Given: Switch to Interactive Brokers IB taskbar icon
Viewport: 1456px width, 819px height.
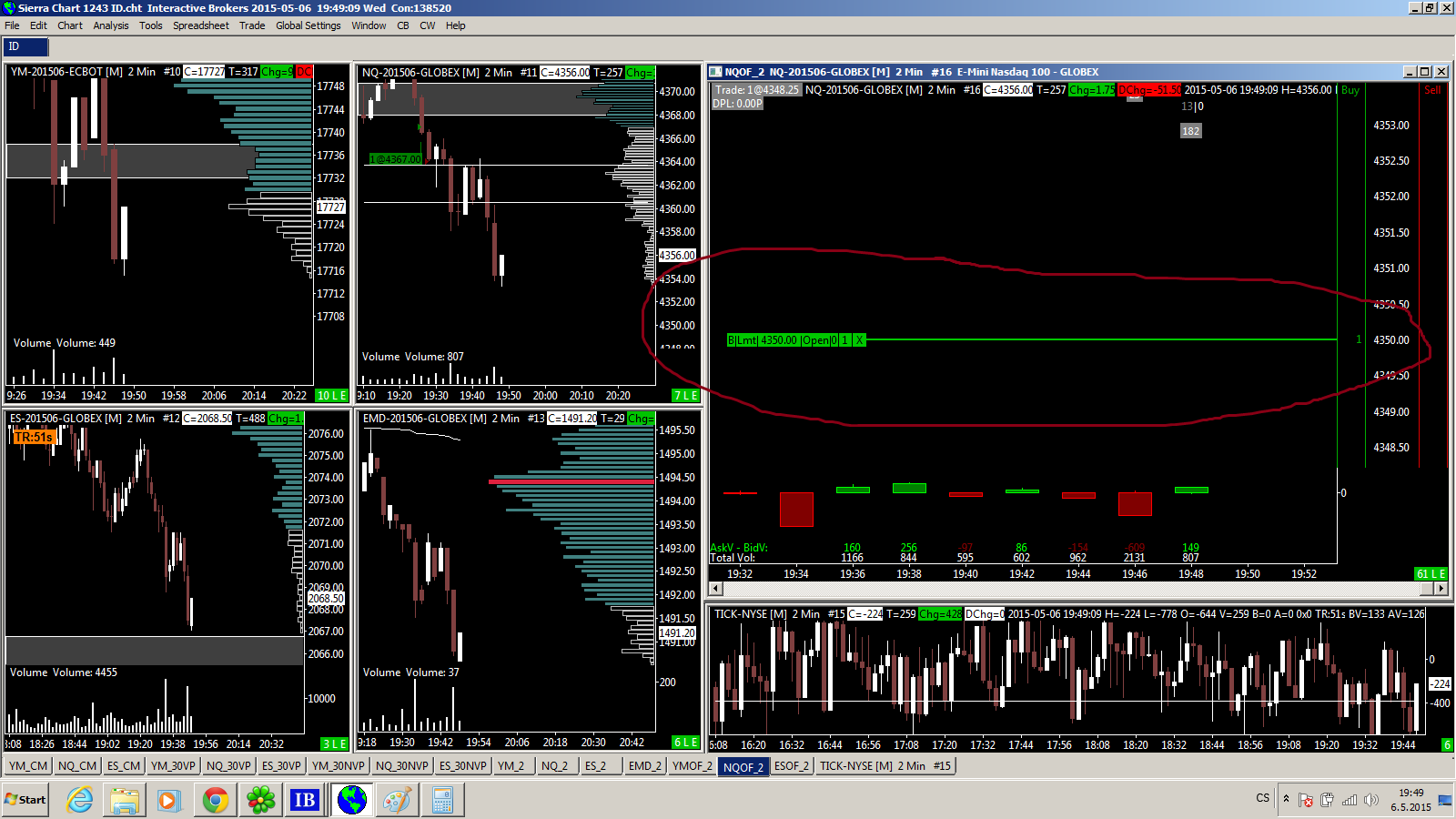Looking at the screenshot, I should (304, 800).
